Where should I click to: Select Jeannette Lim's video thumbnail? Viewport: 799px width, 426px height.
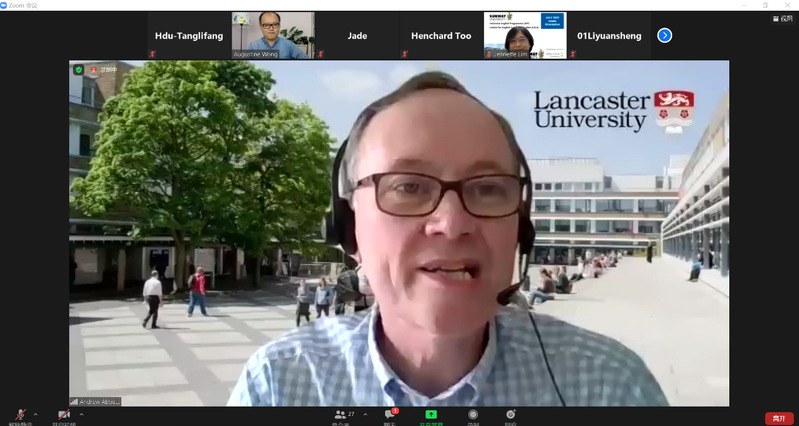coord(525,36)
